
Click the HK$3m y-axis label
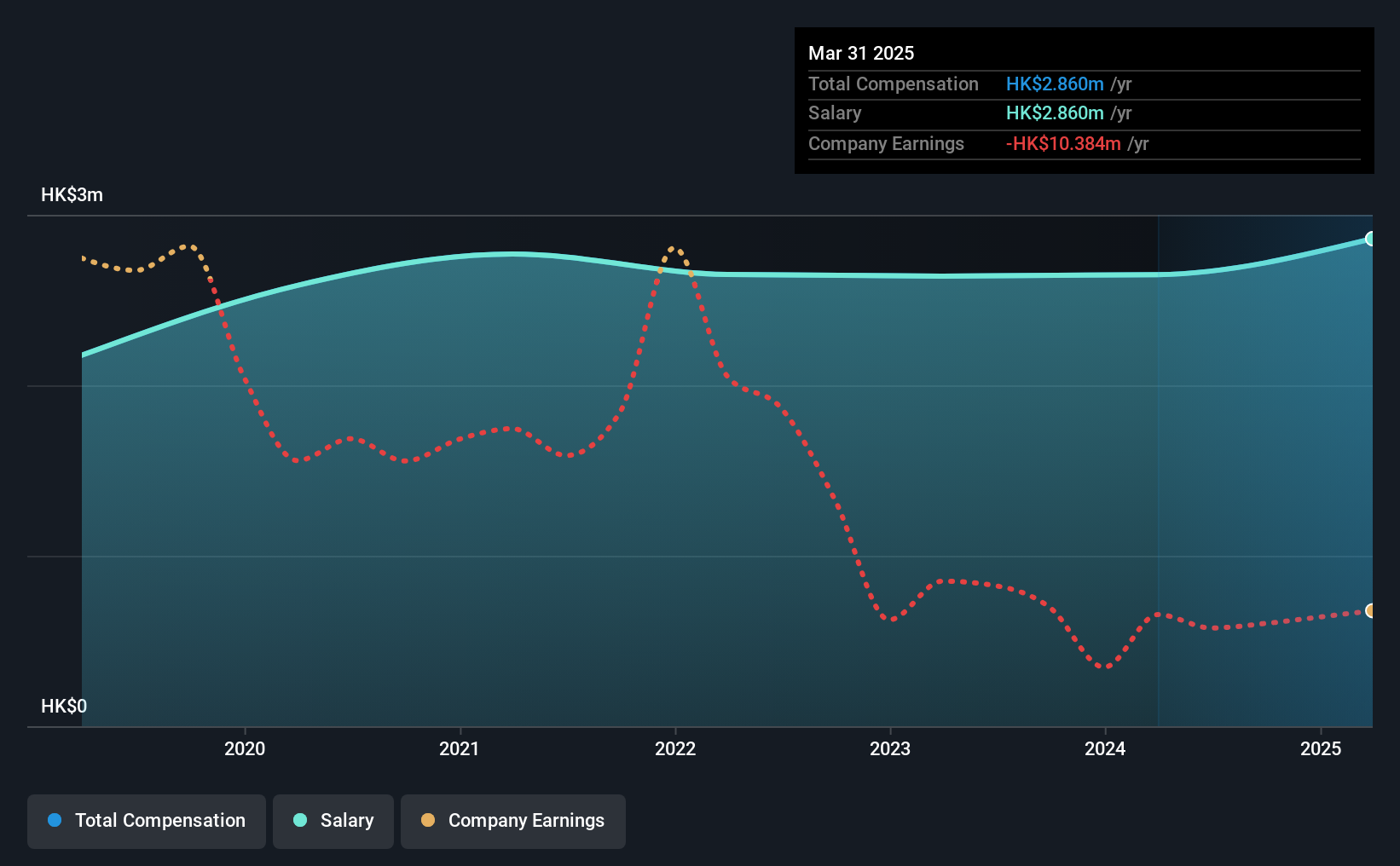72,194
